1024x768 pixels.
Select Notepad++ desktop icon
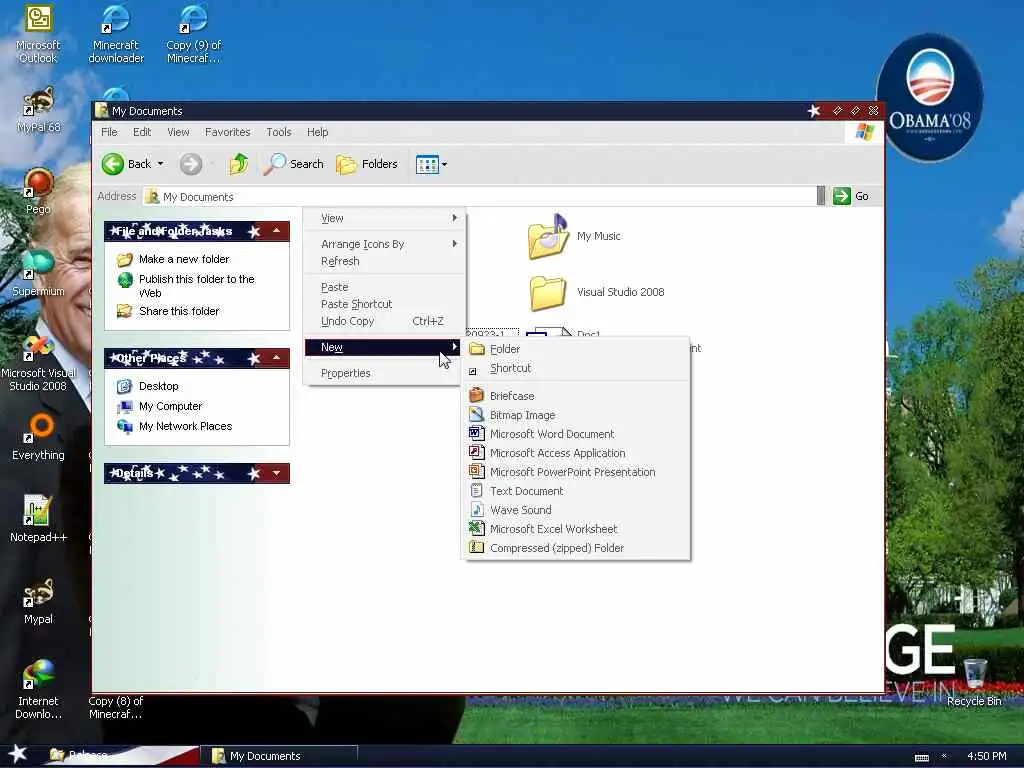tap(38, 519)
